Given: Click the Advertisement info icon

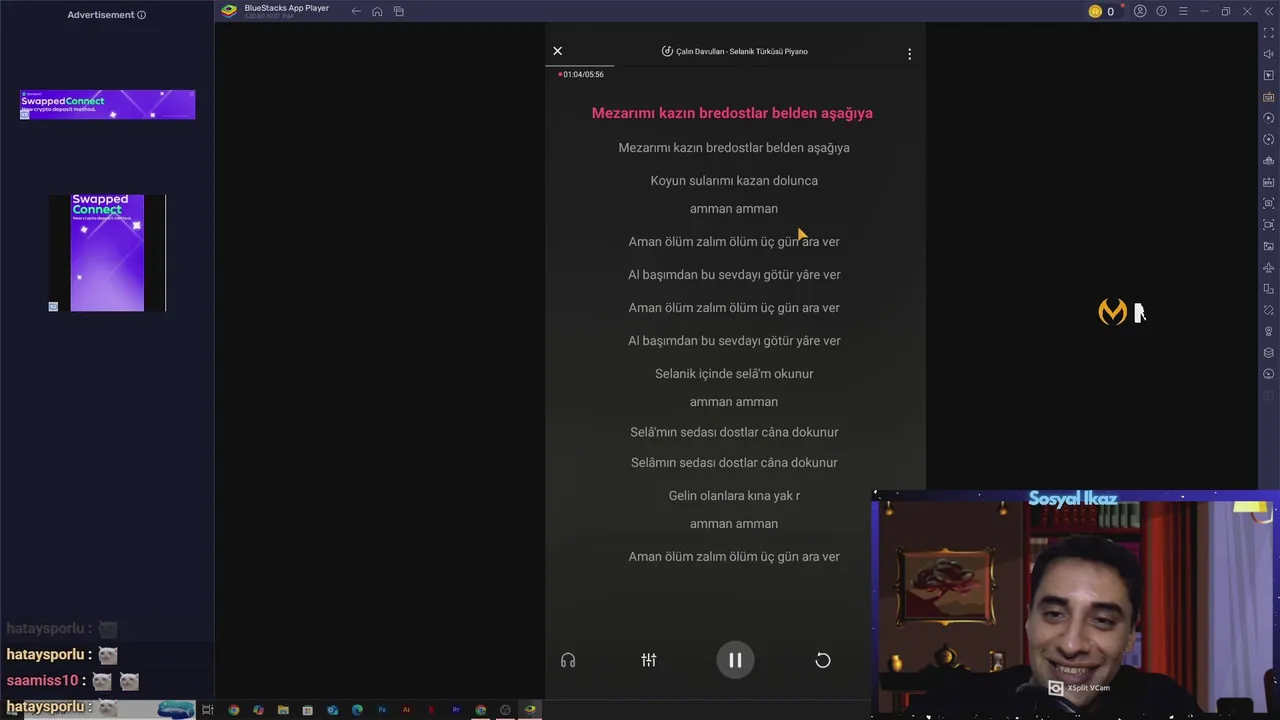Looking at the screenshot, I should coord(141,15).
